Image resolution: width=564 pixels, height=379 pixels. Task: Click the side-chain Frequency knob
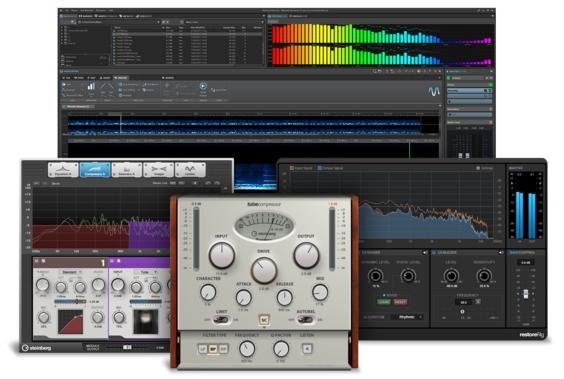coord(247,349)
